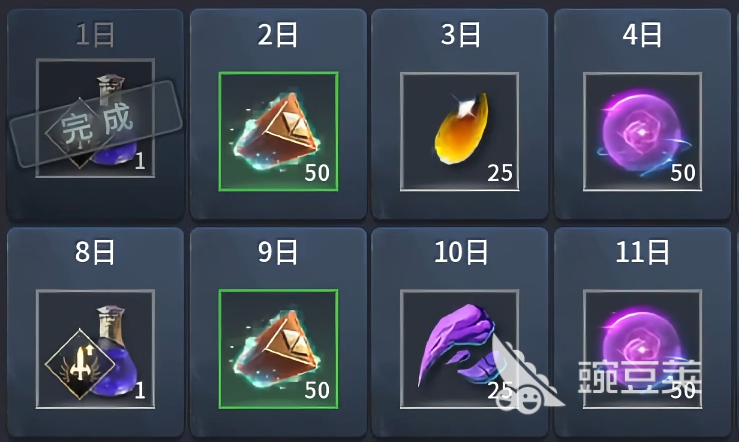Click the 完成 stamp on day one

96,124
